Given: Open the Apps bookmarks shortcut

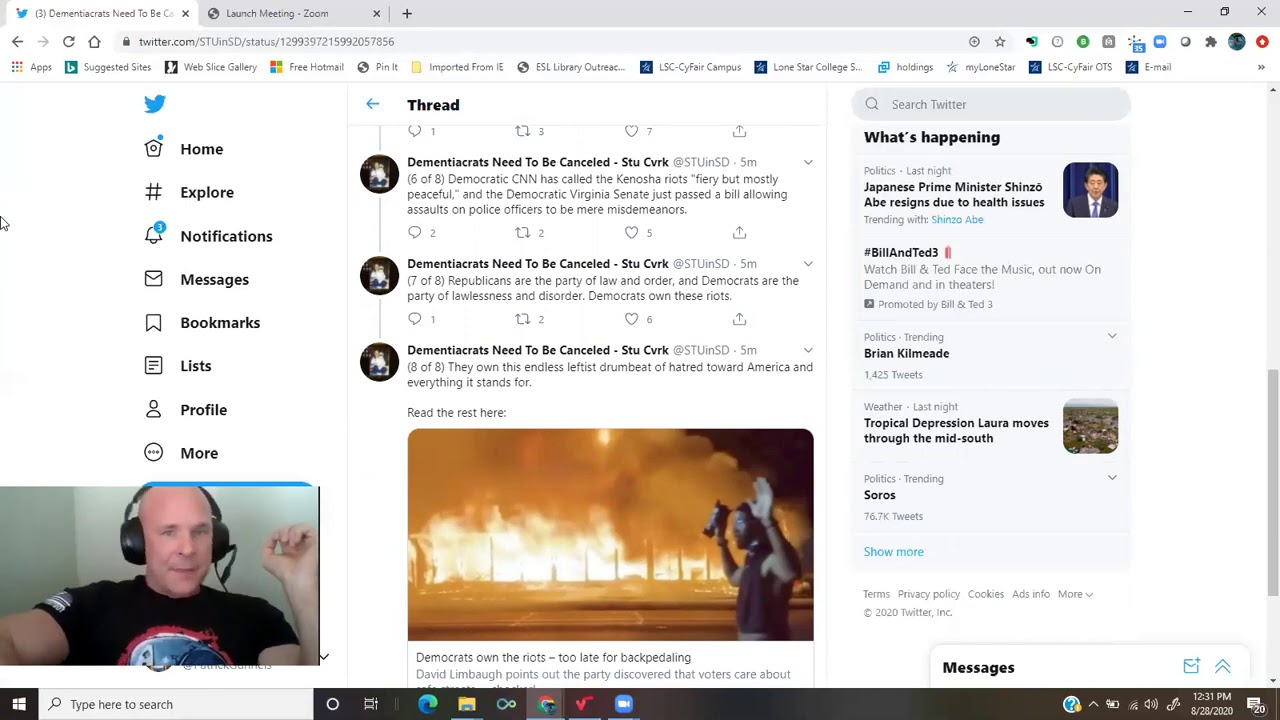Looking at the screenshot, I should point(31,67).
